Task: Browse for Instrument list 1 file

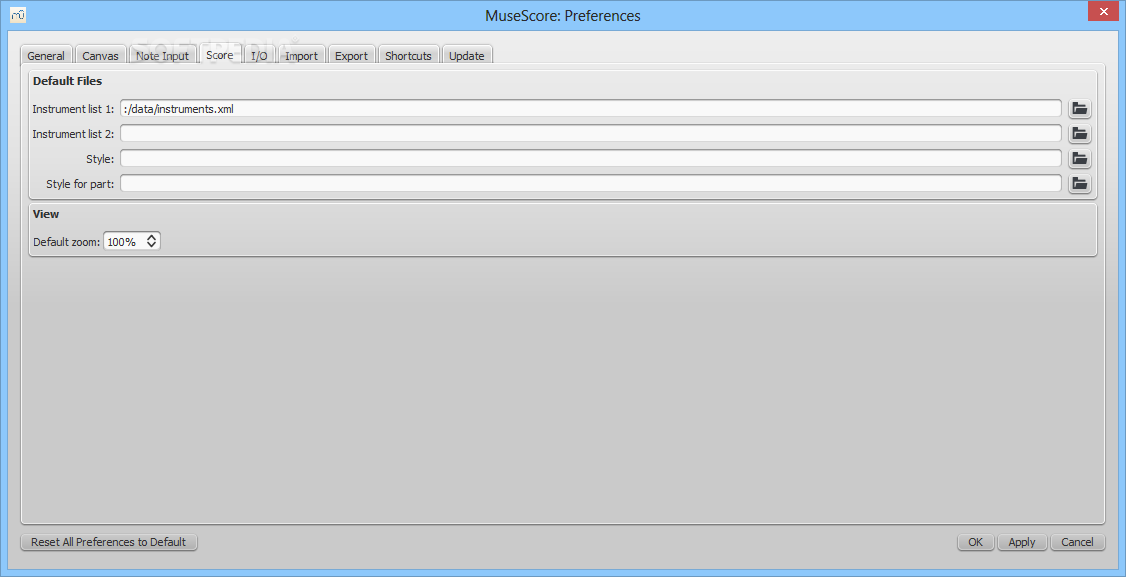Action: (1079, 109)
